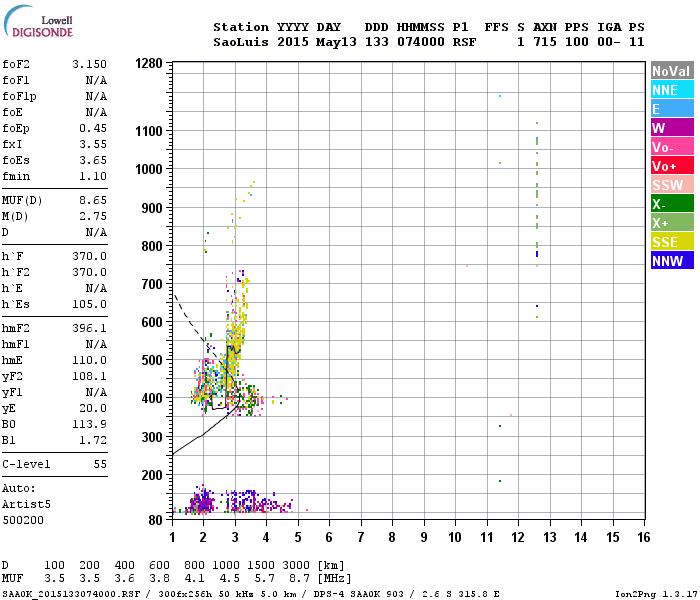
Task: Select the NNW blue legend swatch
Action: [672, 261]
